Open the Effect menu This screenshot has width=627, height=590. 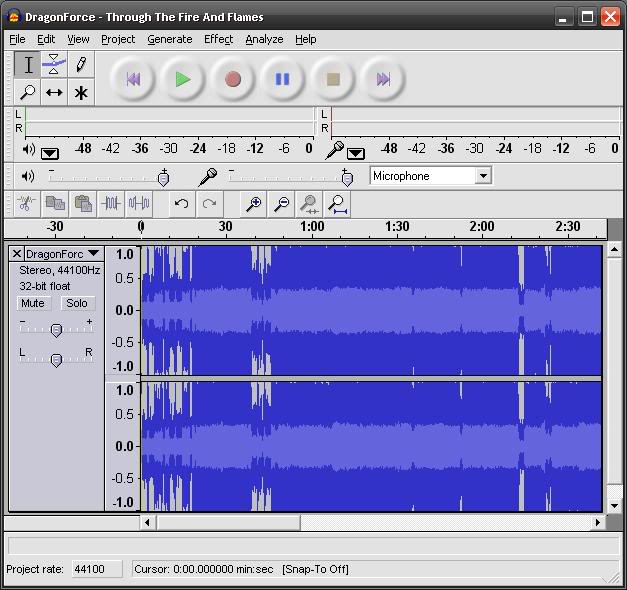click(x=218, y=39)
